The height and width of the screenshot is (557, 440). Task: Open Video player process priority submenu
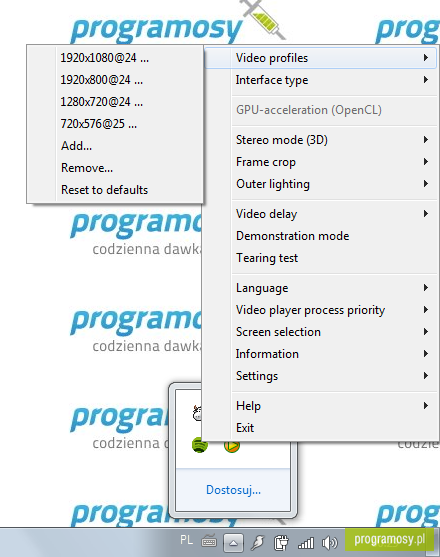(x=321, y=310)
